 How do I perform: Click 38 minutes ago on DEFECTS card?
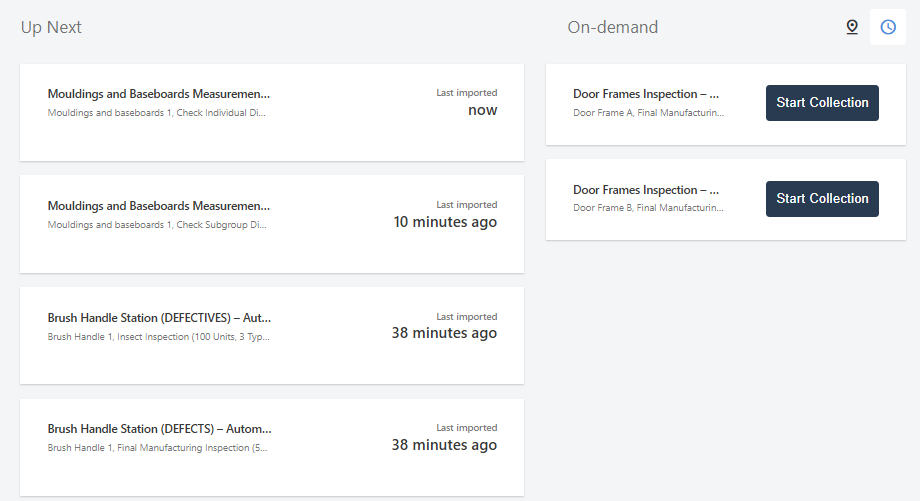point(444,445)
